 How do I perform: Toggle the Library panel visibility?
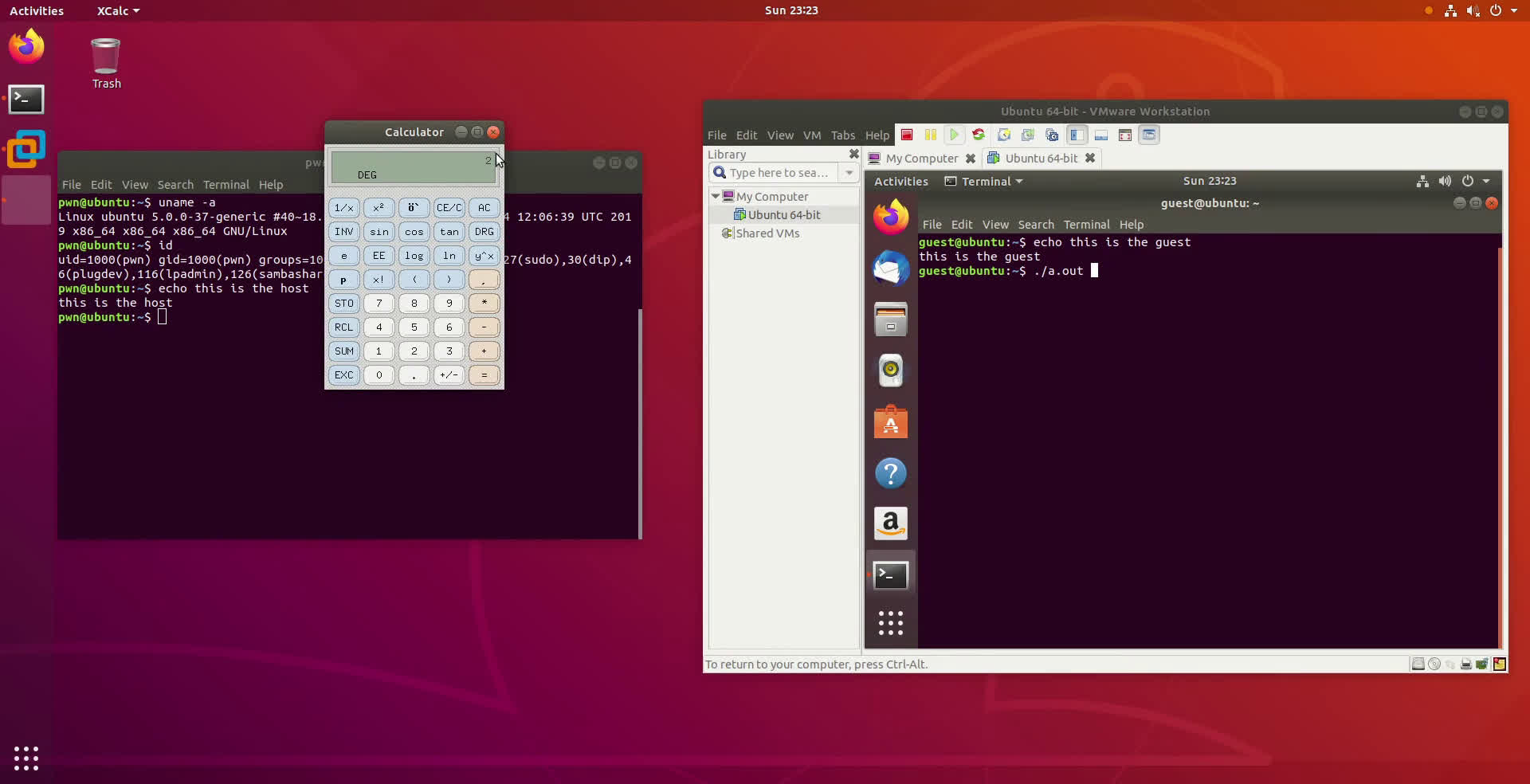(1077, 135)
